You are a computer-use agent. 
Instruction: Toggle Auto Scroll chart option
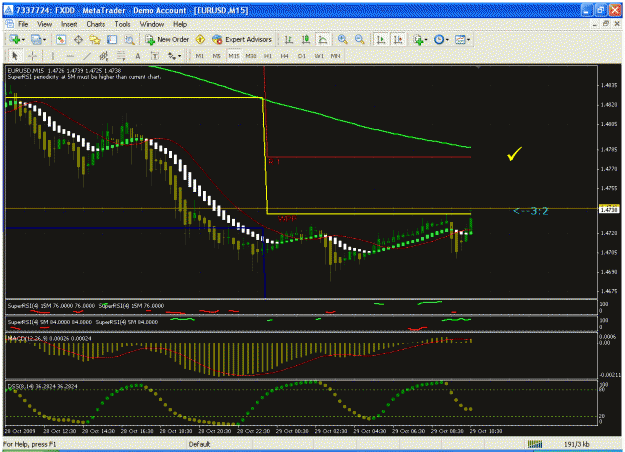coord(381,39)
